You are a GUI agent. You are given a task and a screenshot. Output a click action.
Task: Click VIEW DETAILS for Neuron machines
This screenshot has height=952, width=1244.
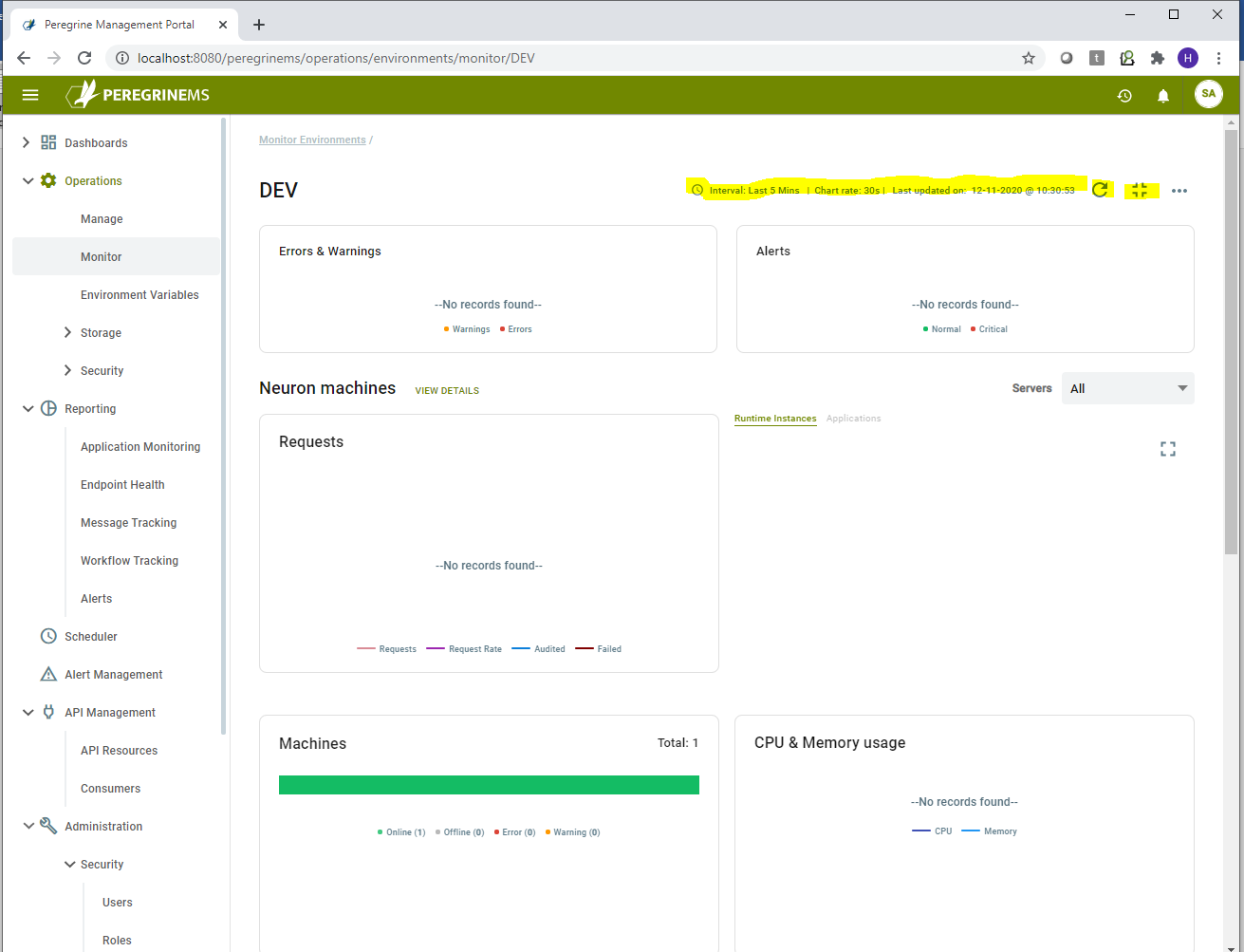click(447, 390)
